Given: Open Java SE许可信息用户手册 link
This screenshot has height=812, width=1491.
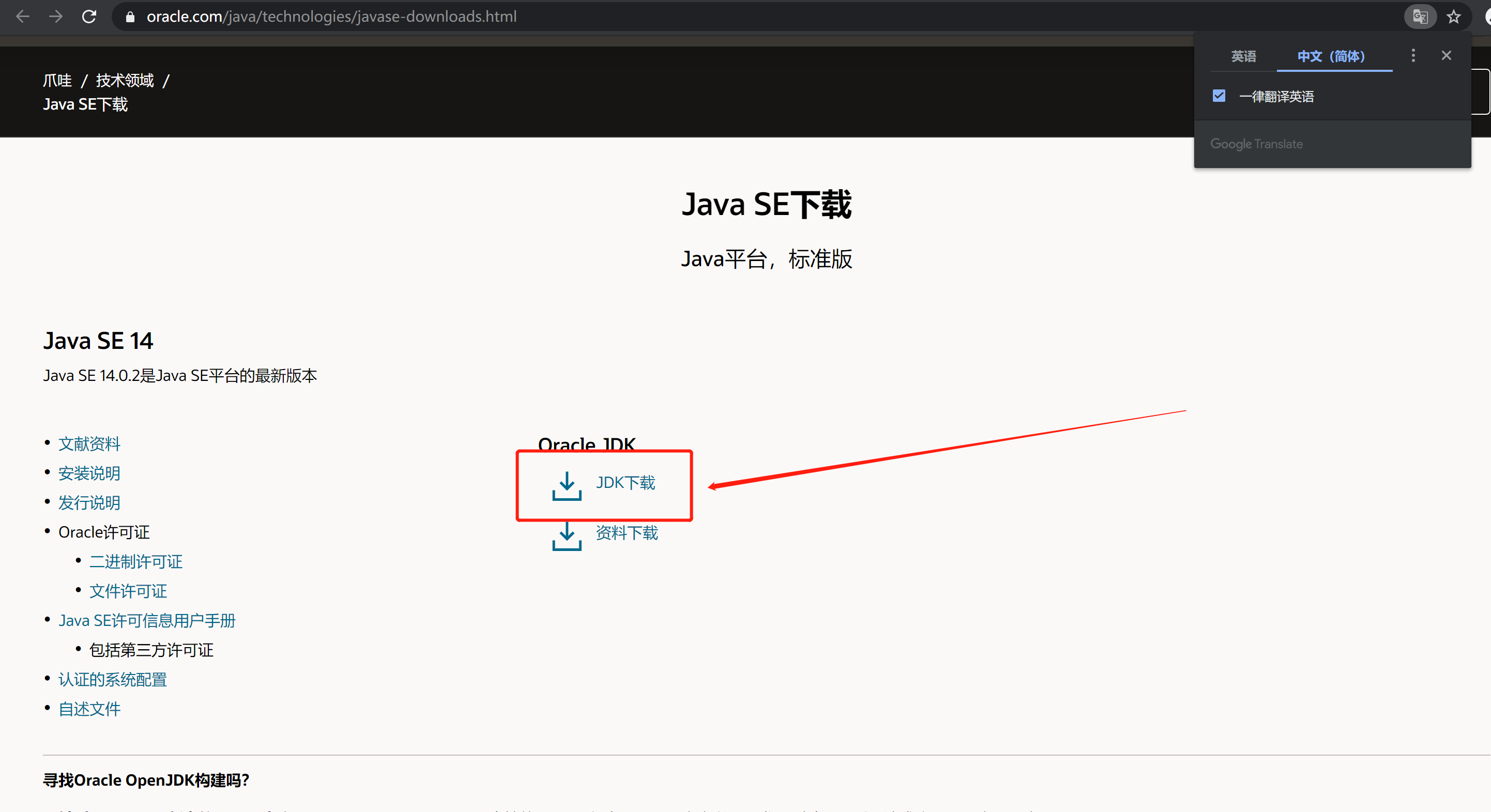Looking at the screenshot, I should [147, 620].
